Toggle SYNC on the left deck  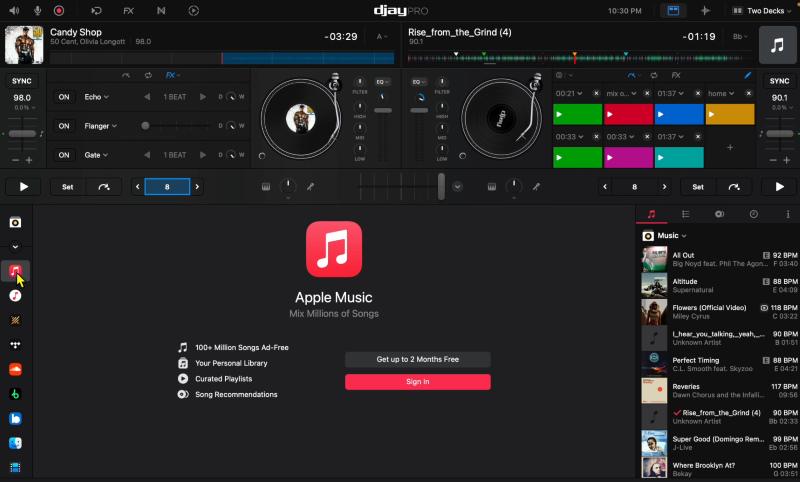coord(22,81)
